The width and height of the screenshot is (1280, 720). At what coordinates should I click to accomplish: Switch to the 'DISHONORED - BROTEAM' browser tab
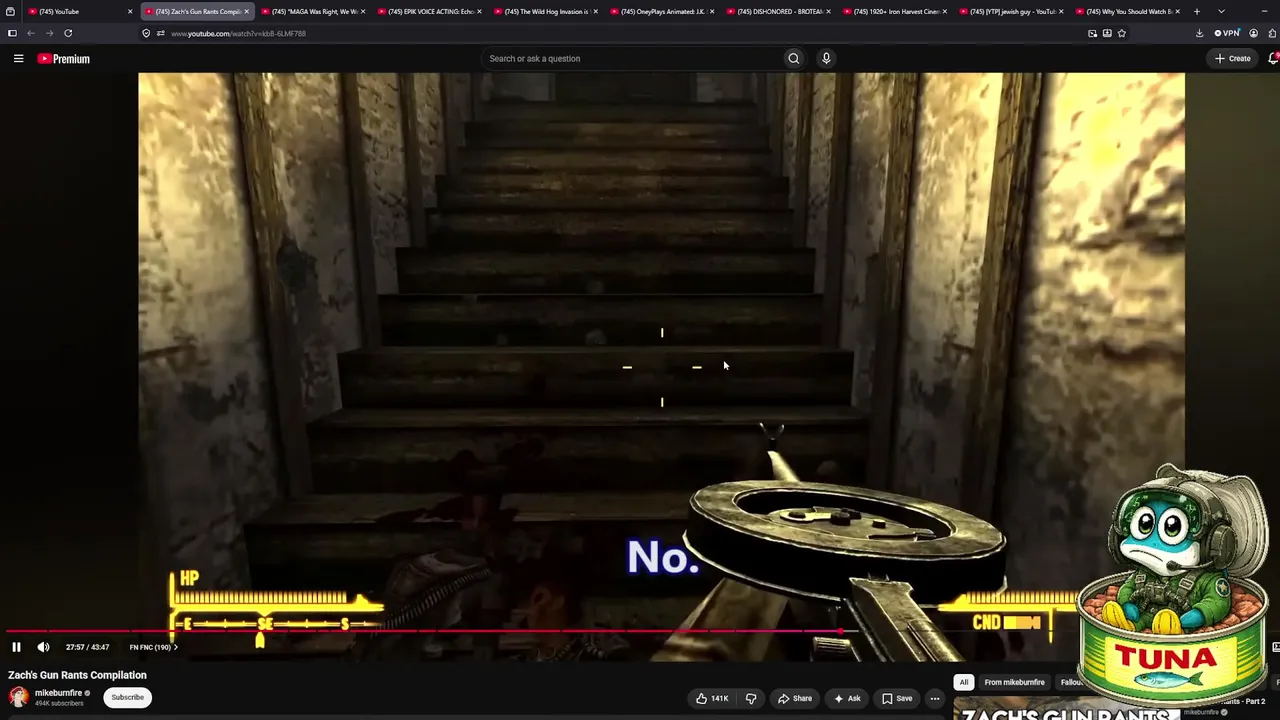[x=778, y=11]
